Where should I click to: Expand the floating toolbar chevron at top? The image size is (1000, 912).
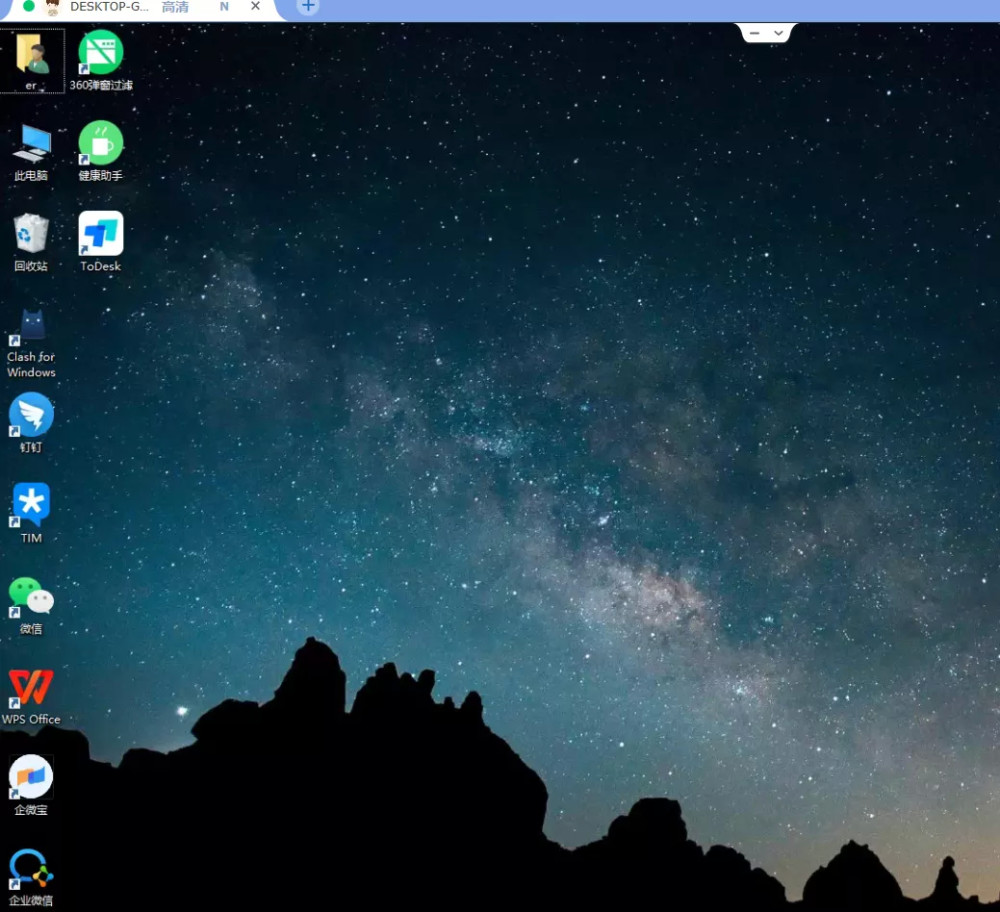[779, 33]
